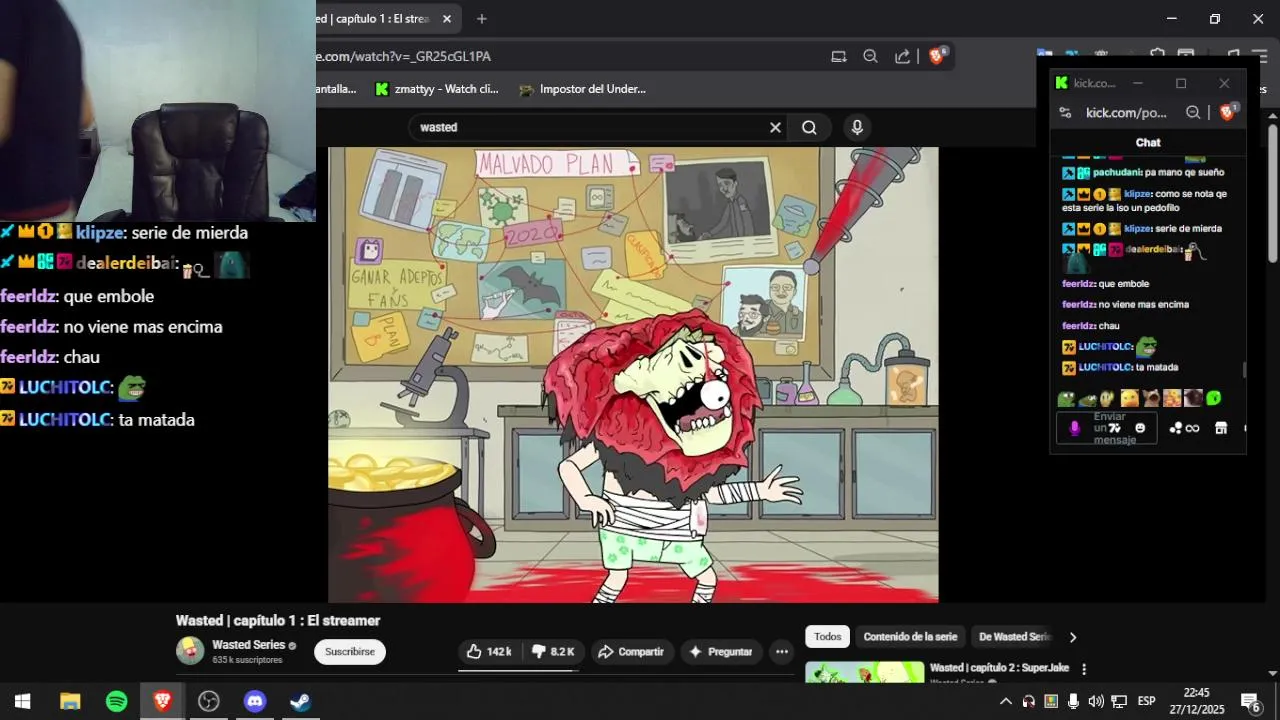Click username 'pachudani' in Kick chat
This screenshot has height=720, width=1280.
coord(1117,172)
